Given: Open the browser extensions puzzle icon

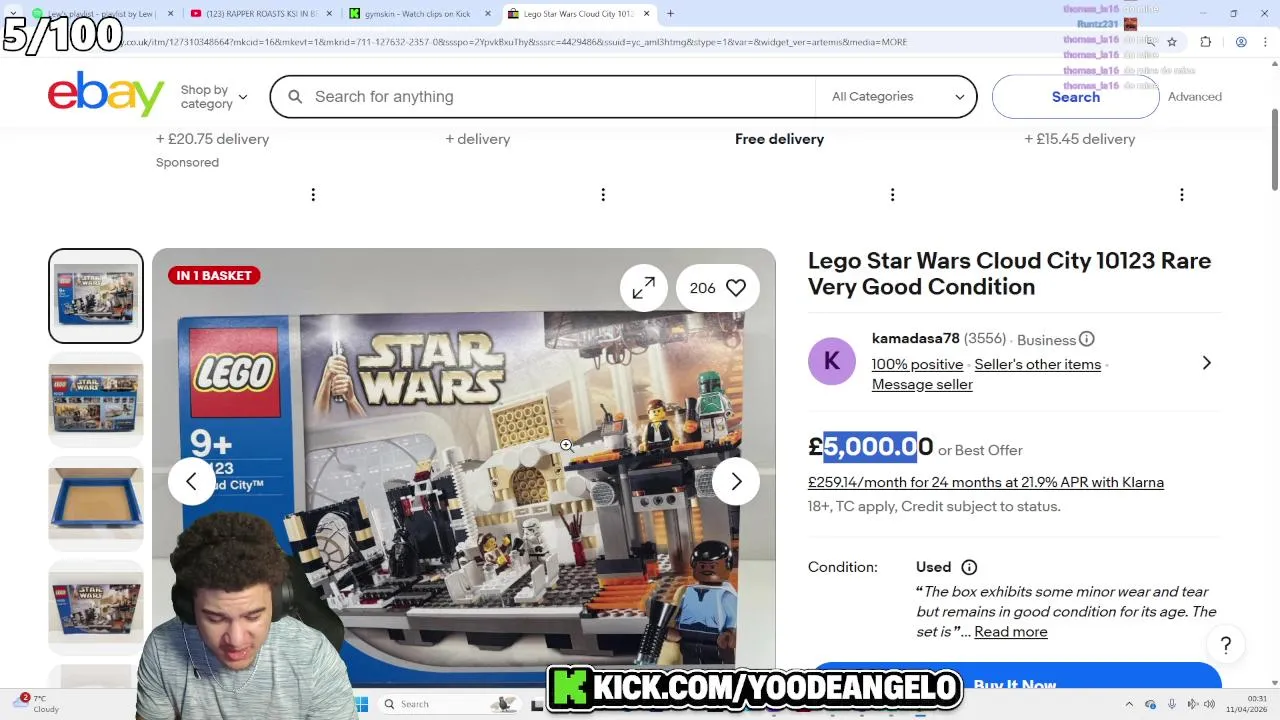Looking at the screenshot, I should (x=1205, y=42).
